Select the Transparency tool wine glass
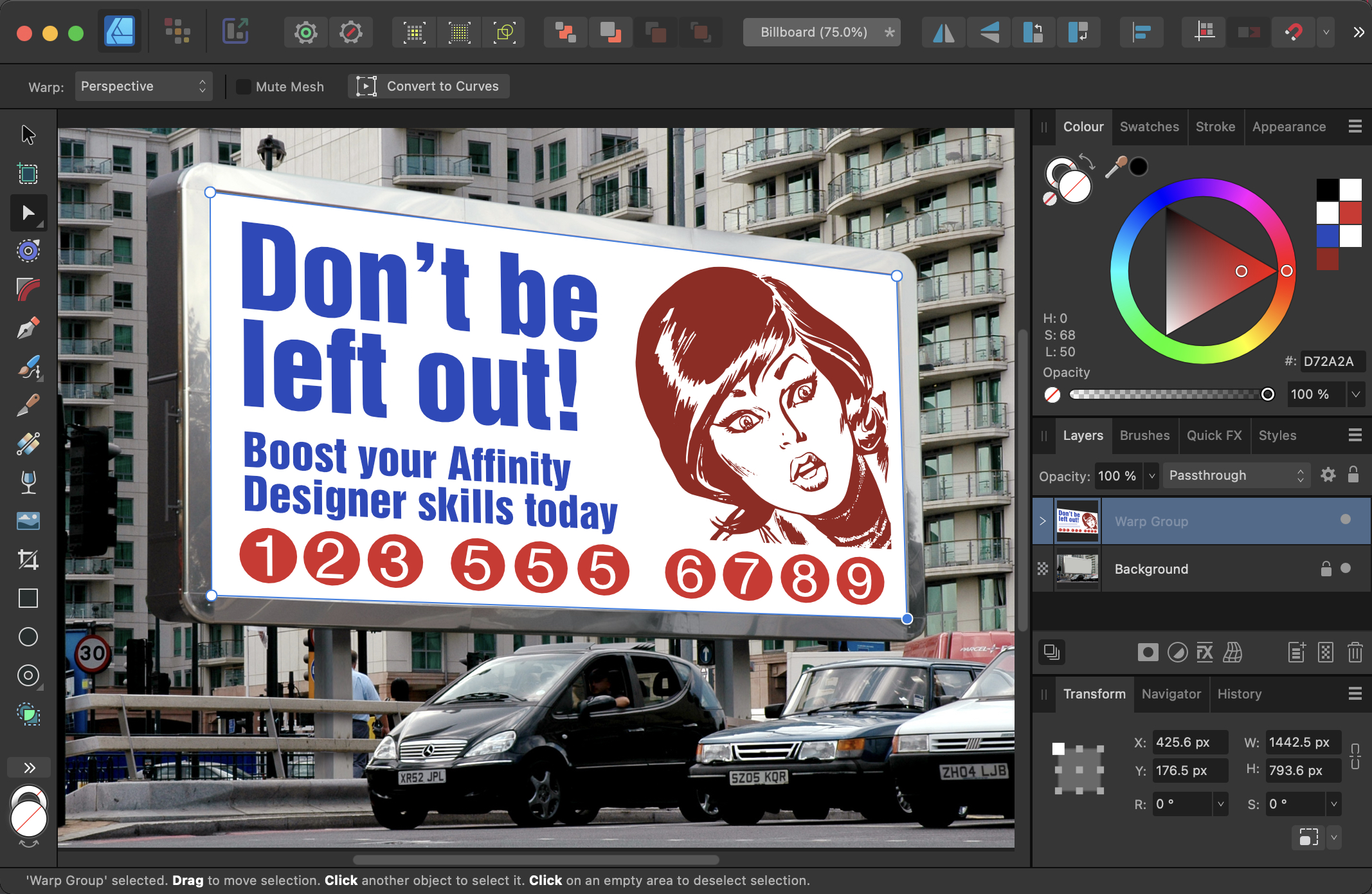This screenshot has height=894, width=1372. click(28, 482)
